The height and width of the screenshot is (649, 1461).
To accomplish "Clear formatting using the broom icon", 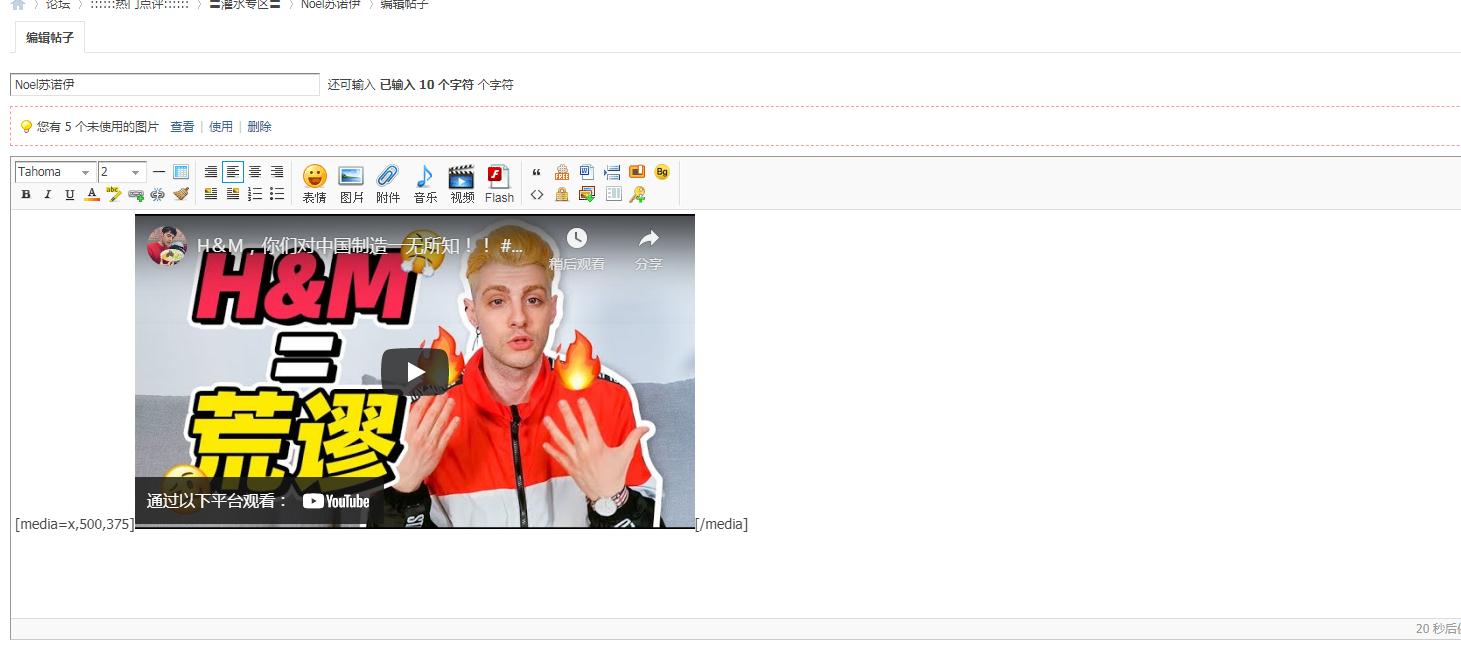I will point(181,195).
